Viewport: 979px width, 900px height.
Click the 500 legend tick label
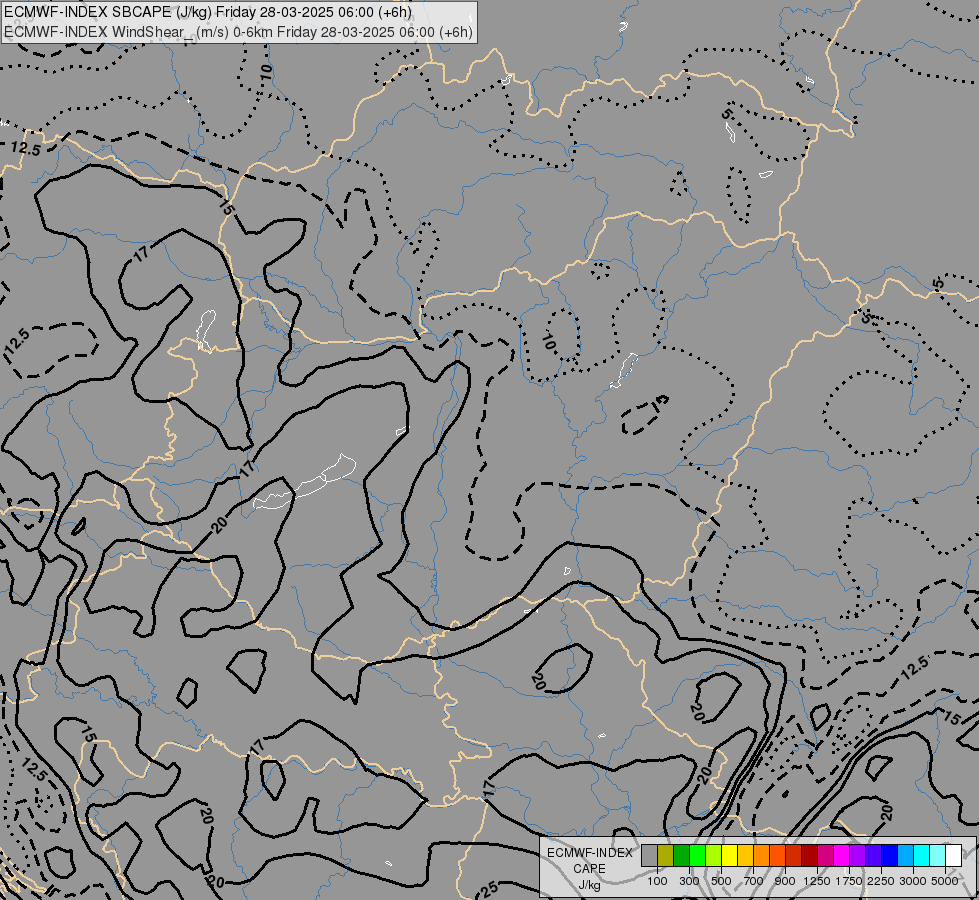point(721,881)
